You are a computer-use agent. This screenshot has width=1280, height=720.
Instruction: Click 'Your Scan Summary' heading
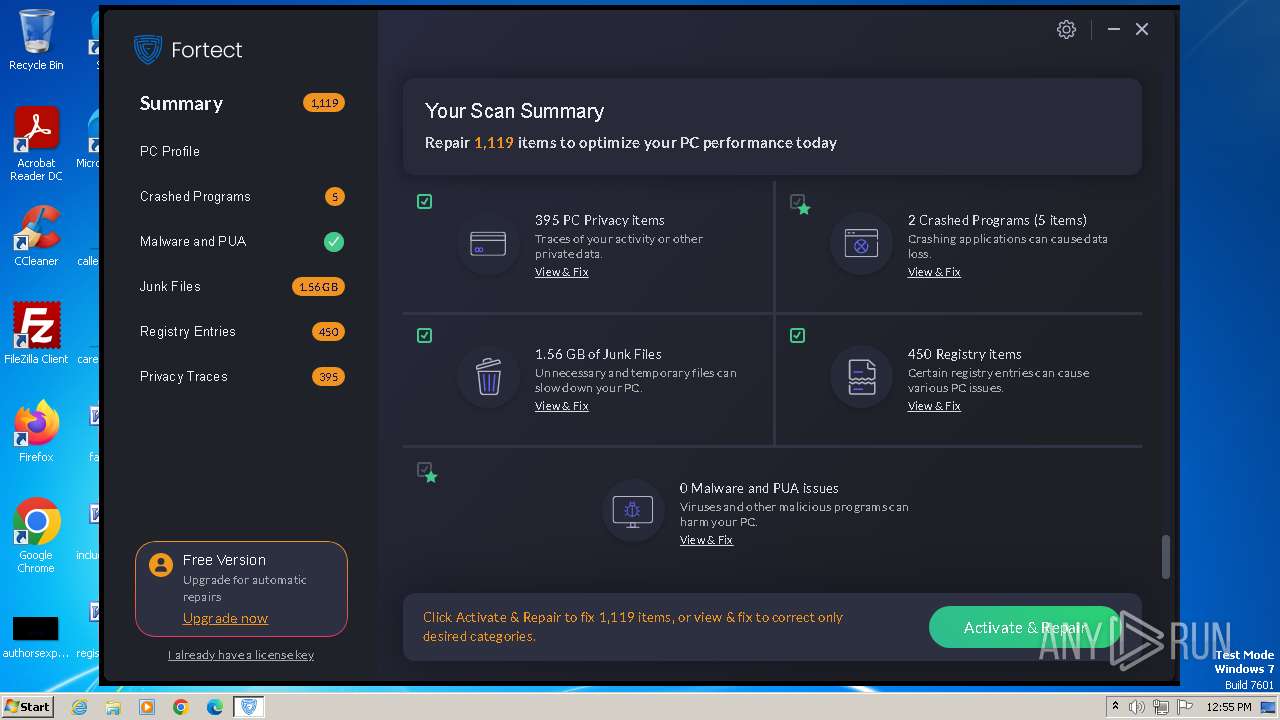click(514, 111)
